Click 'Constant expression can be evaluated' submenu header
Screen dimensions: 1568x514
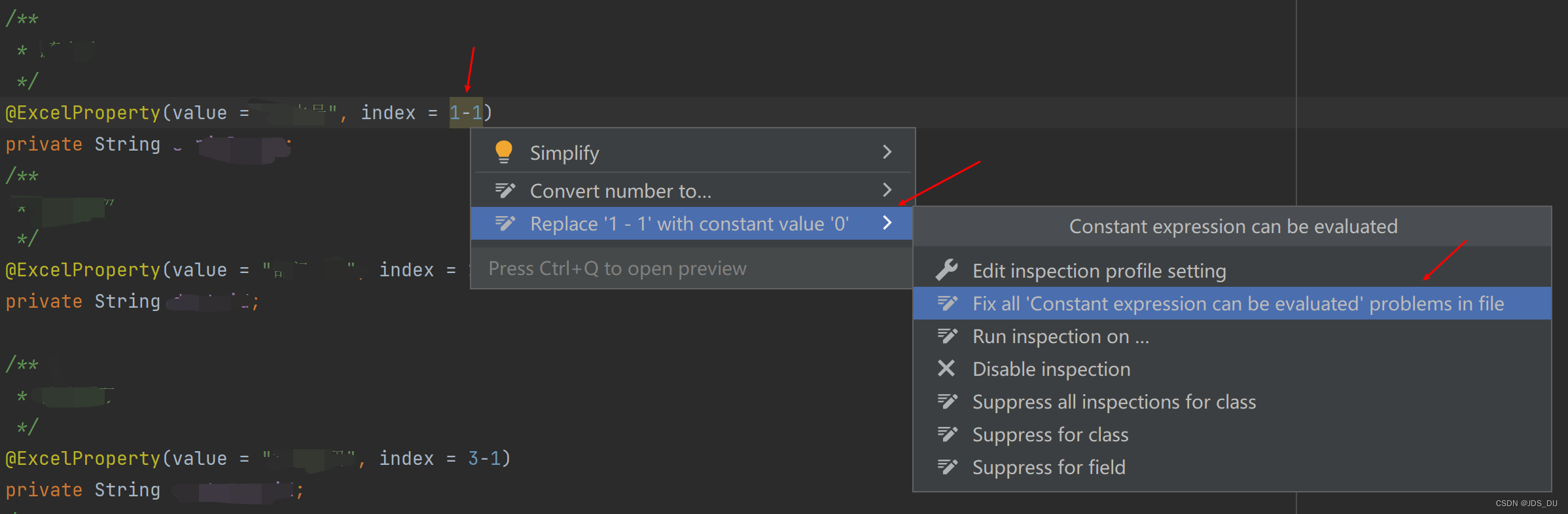tap(1233, 227)
